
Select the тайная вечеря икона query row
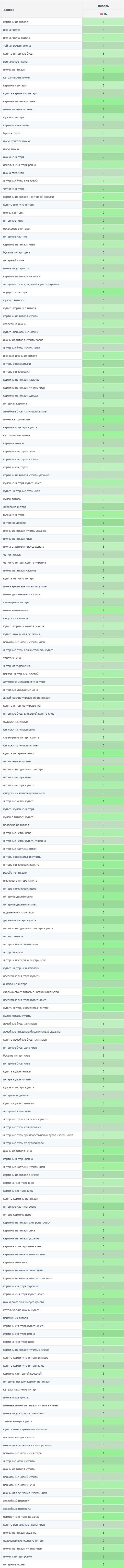(x=41, y=45)
